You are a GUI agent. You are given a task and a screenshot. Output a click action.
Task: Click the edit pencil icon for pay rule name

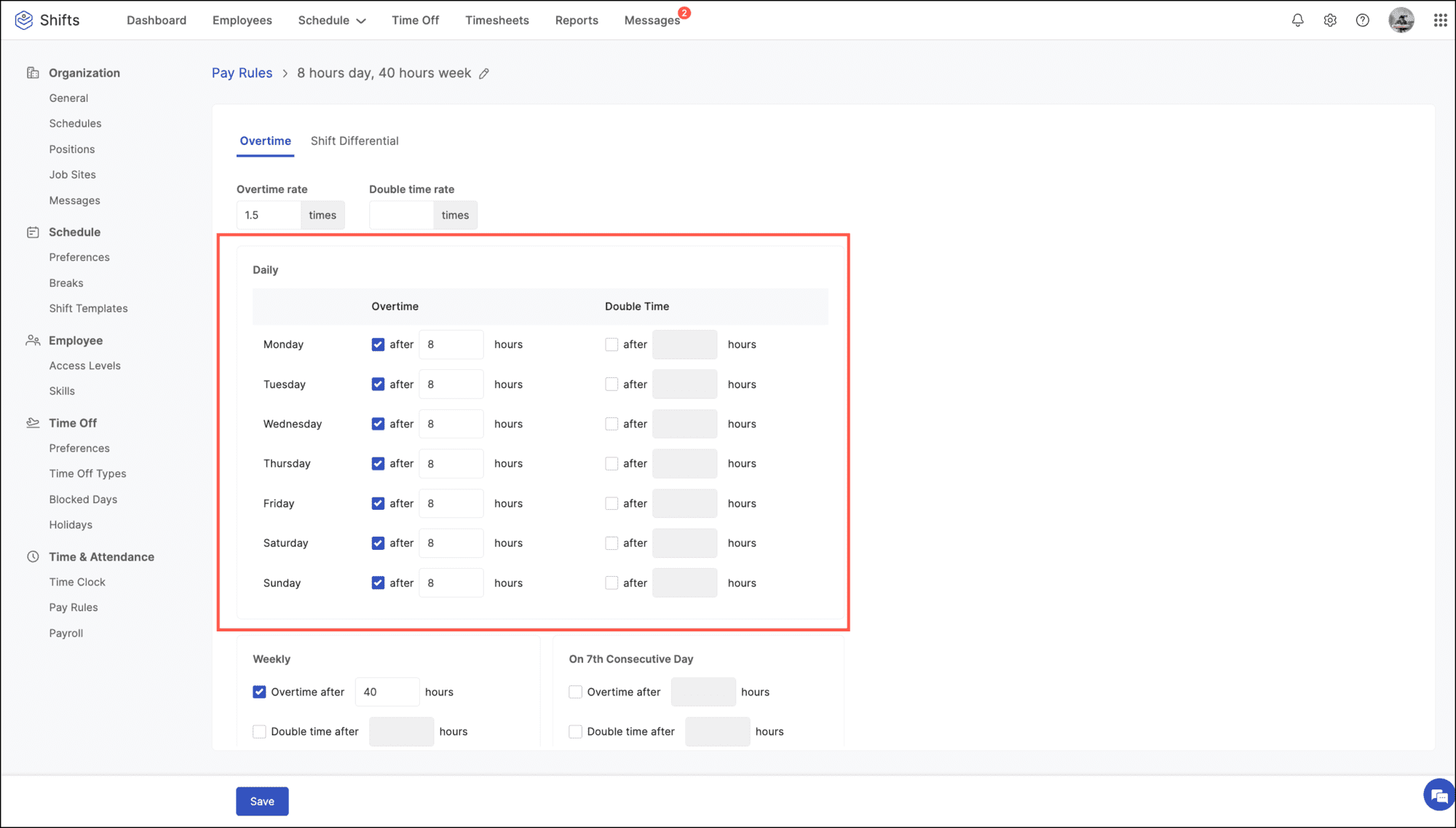484,73
